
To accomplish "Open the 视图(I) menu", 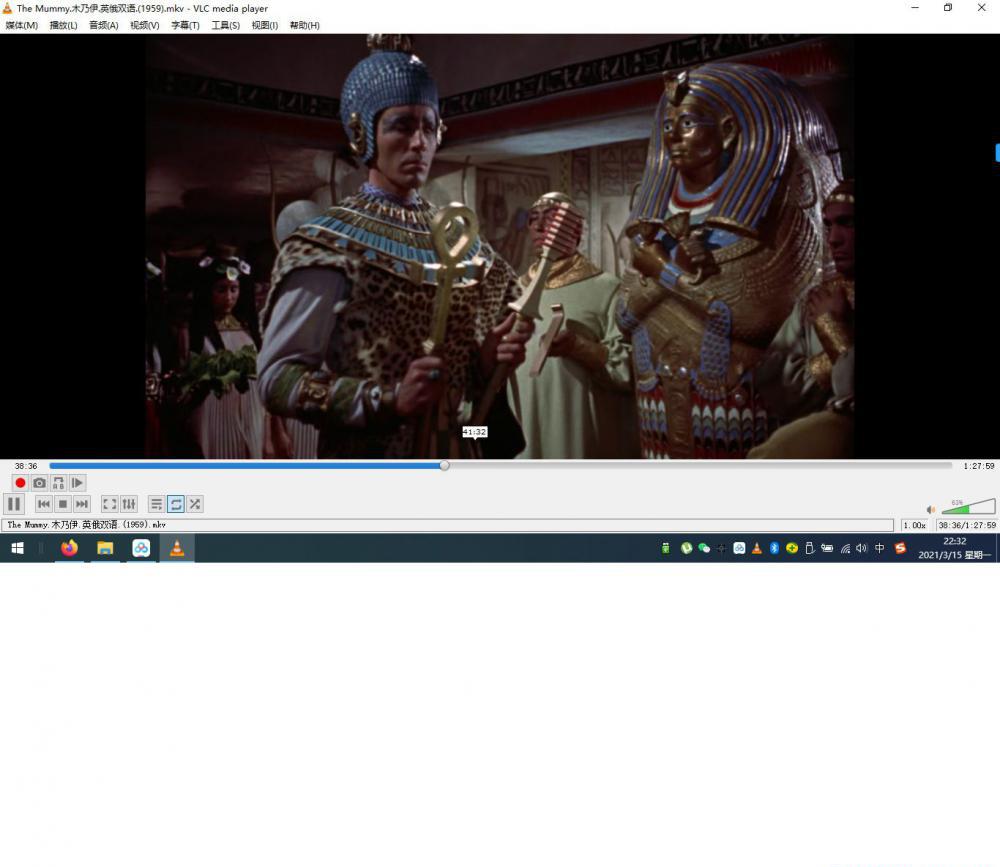I will pos(265,26).
